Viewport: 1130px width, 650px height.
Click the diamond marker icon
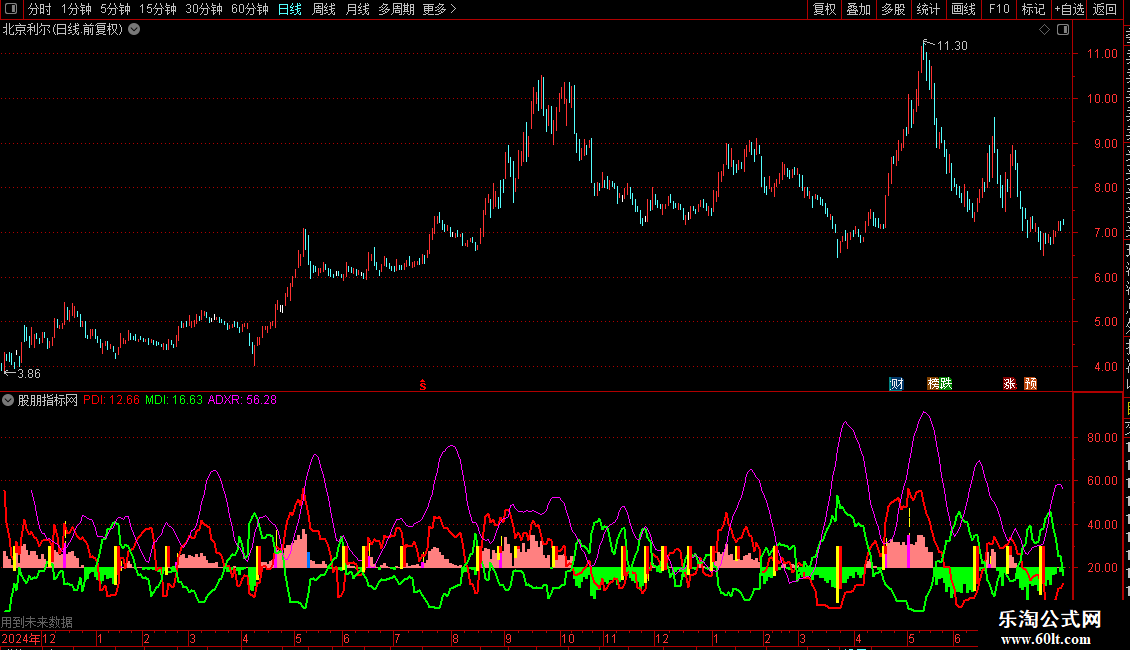(1044, 30)
